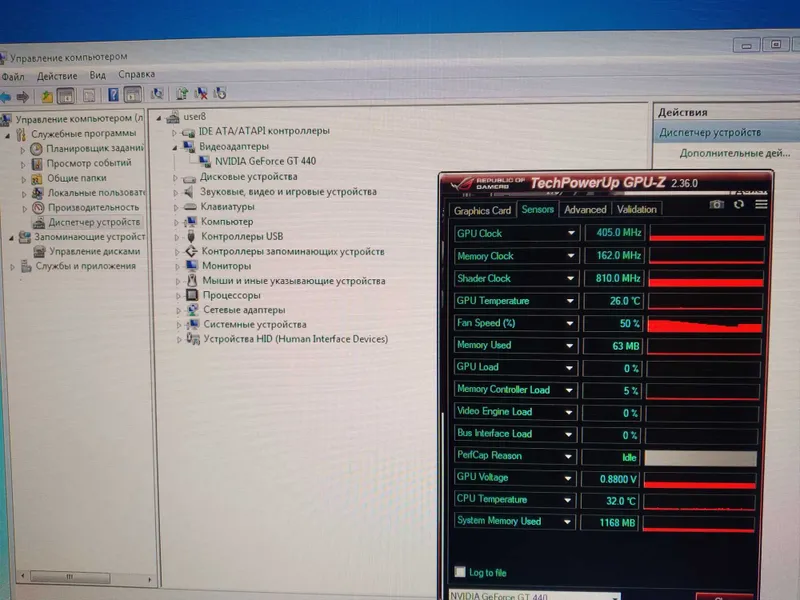This screenshot has width=800, height=600.
Task: Open the Файл menu
Action: (13, 77)
